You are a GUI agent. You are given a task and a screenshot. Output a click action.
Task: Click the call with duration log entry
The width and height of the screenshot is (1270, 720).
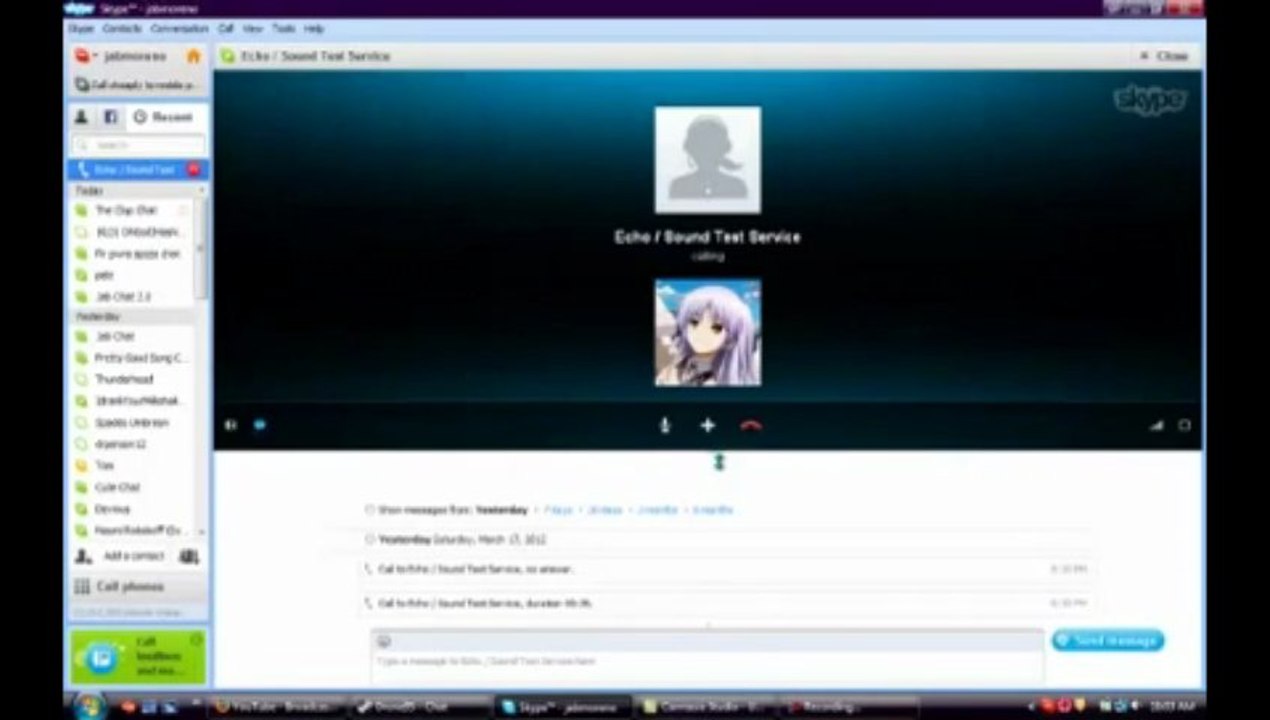coord(725,604)
